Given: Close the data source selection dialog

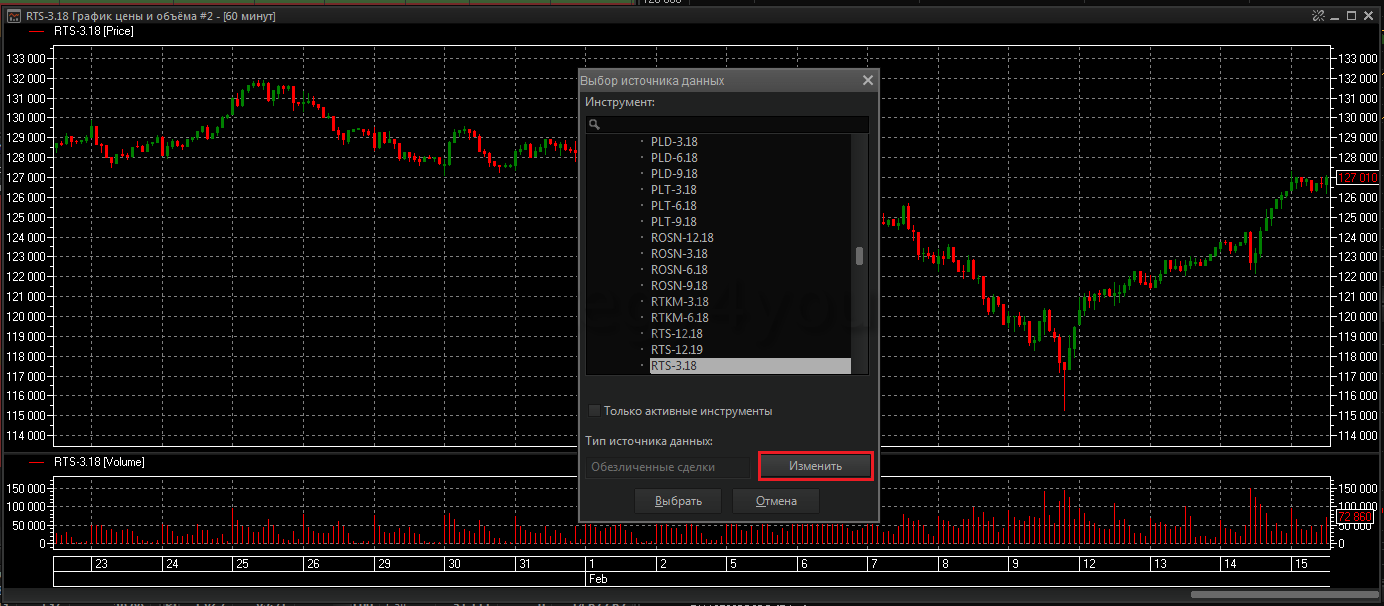Looking at the screenshot, I should coord(867,81).
